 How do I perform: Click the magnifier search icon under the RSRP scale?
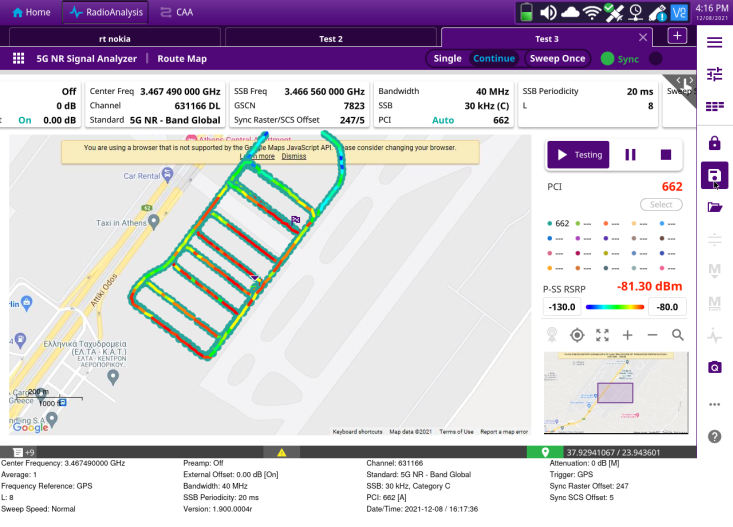[677, 335]
